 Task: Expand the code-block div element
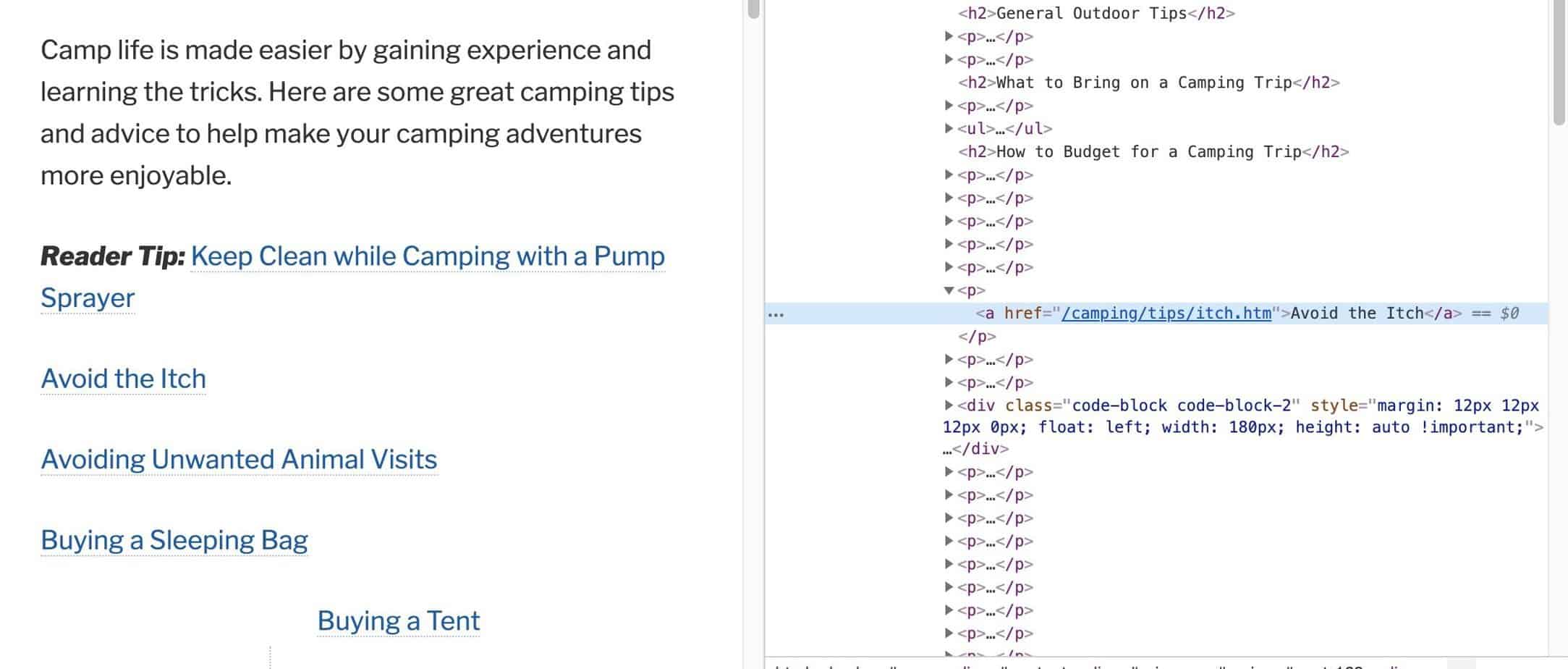pos(949,405)
